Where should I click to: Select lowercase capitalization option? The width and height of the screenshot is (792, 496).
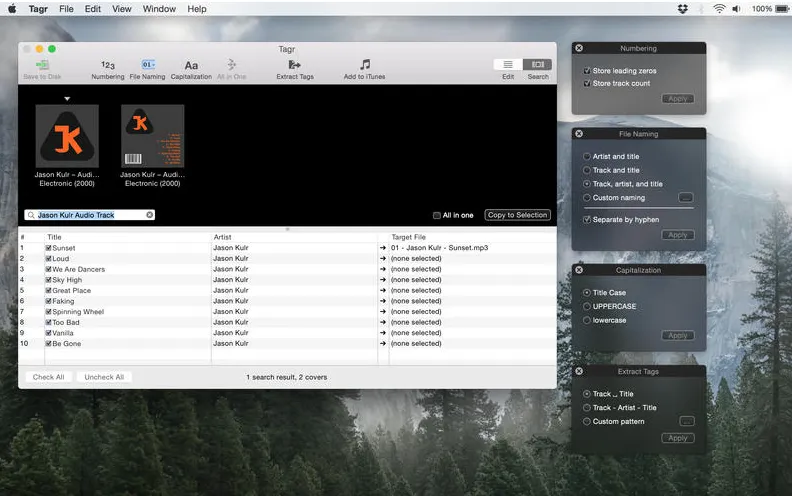coord(586,320)
